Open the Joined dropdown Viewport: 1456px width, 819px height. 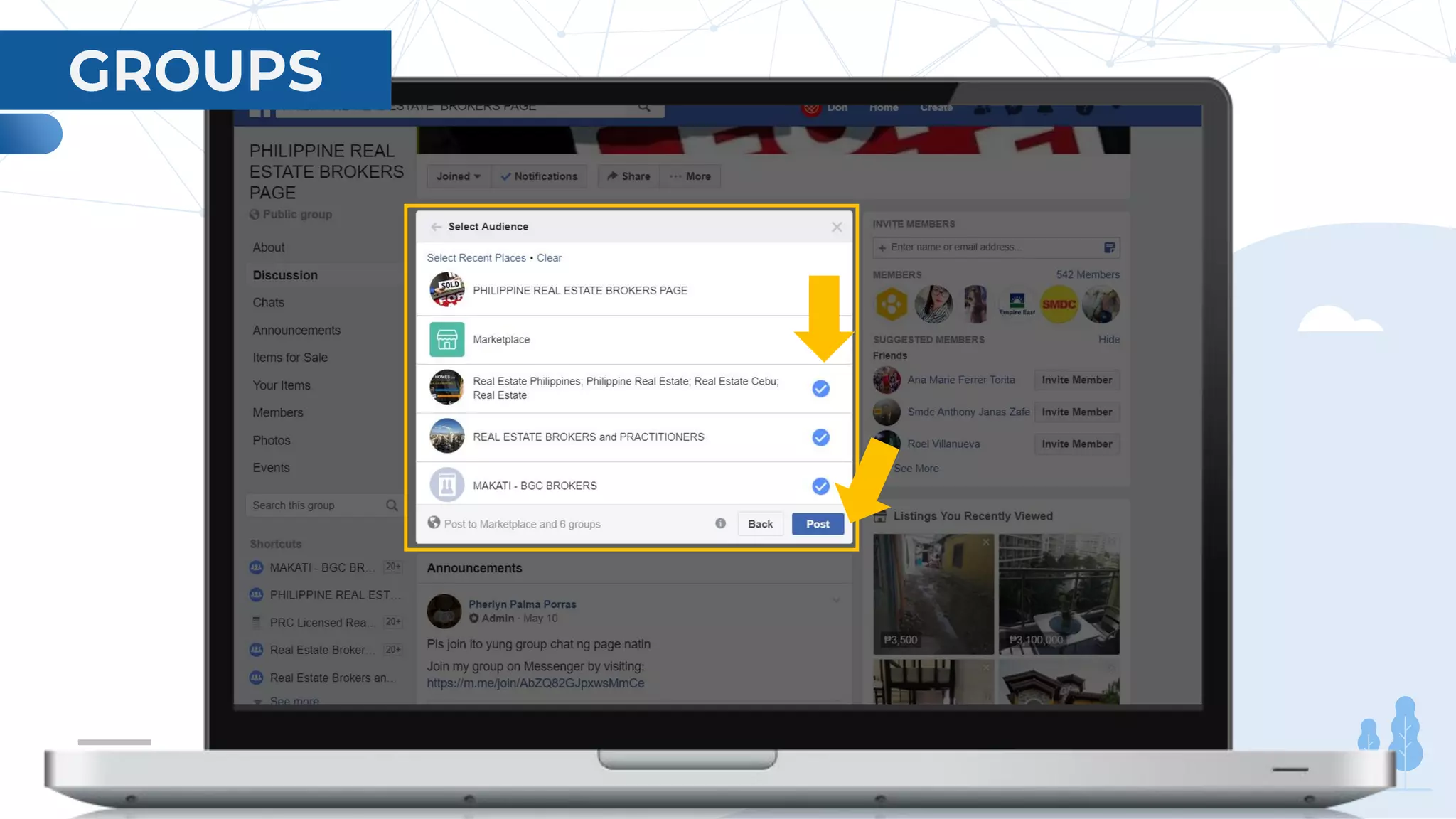click(458, 176)
